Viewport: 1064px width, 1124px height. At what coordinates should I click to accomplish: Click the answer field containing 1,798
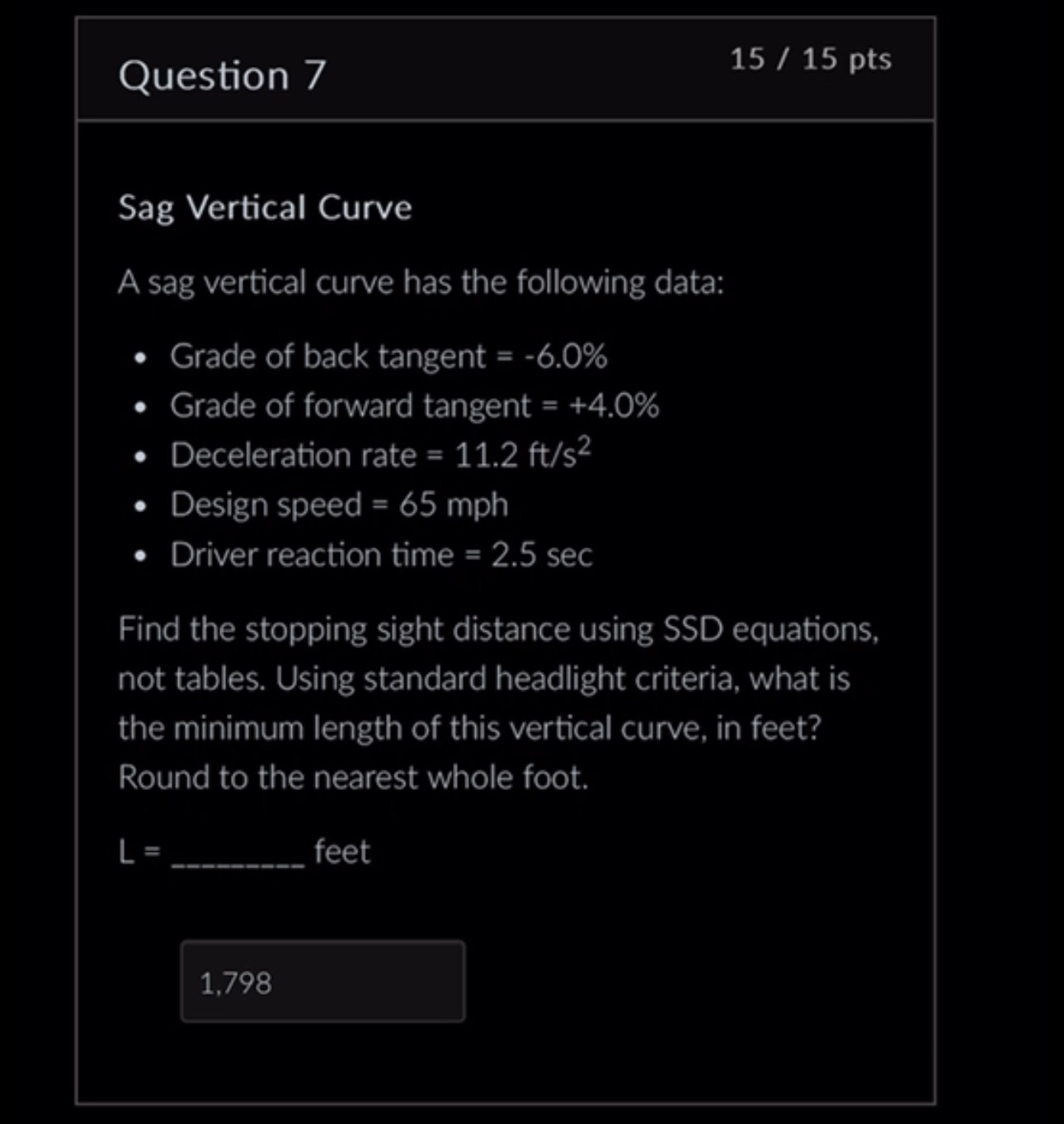click(x=323, y=980)
